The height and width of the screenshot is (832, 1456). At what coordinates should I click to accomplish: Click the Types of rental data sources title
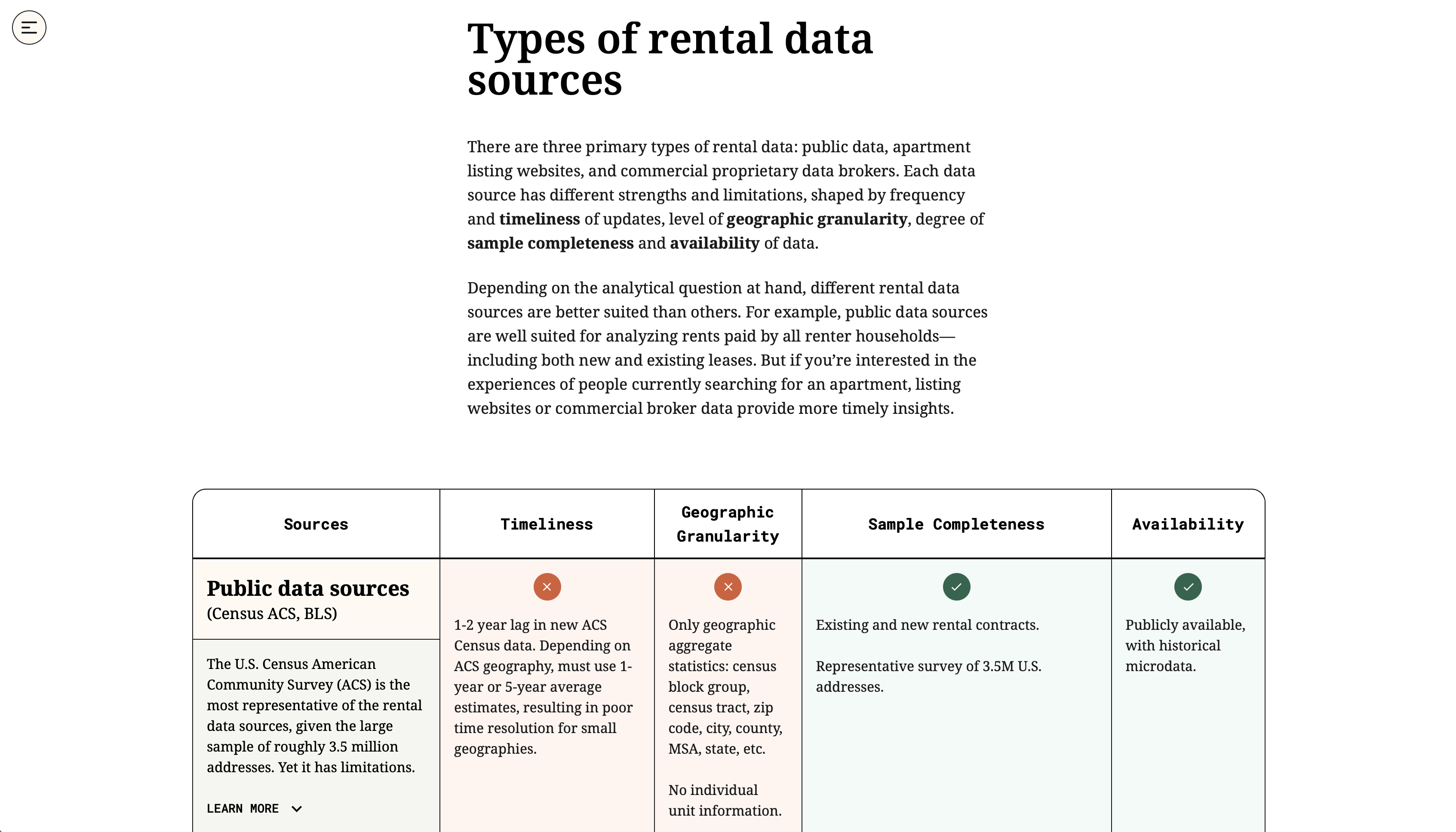[x=670, y=58]
